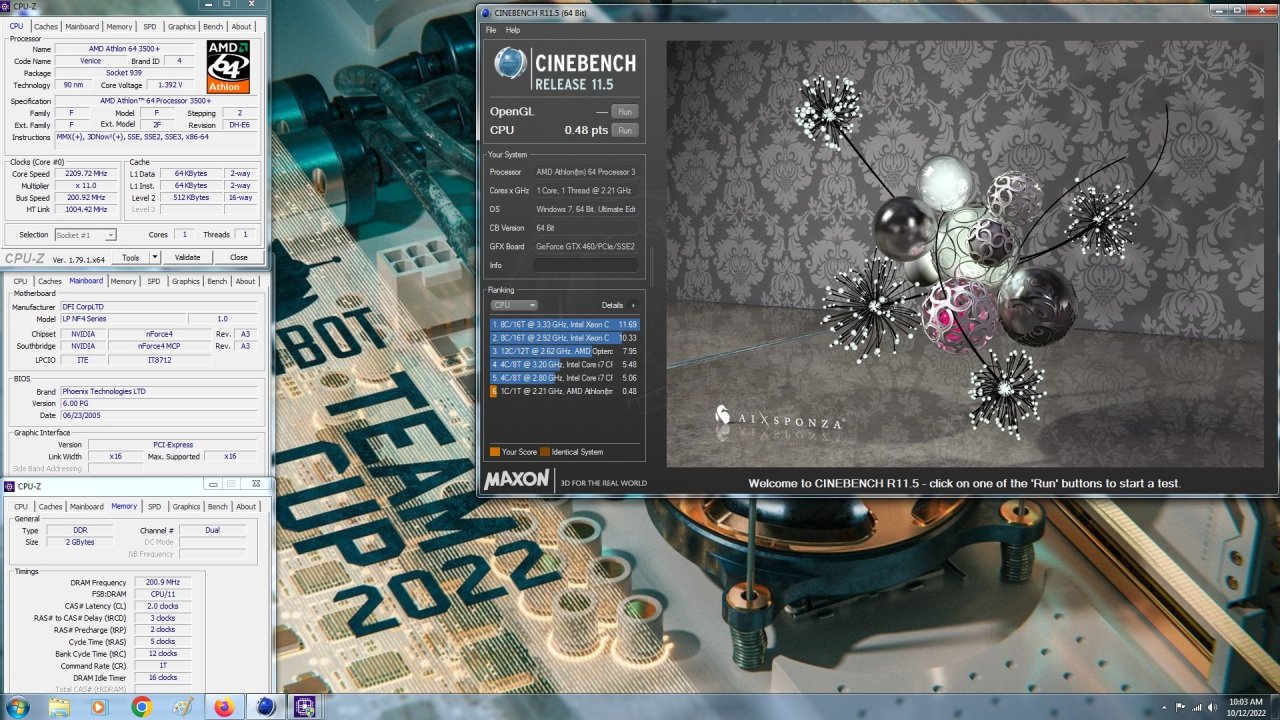This screenshot has width=1280, height=720.
Task: Switch to the Caches tab in top CPU-Z
Action: point(46,27)
